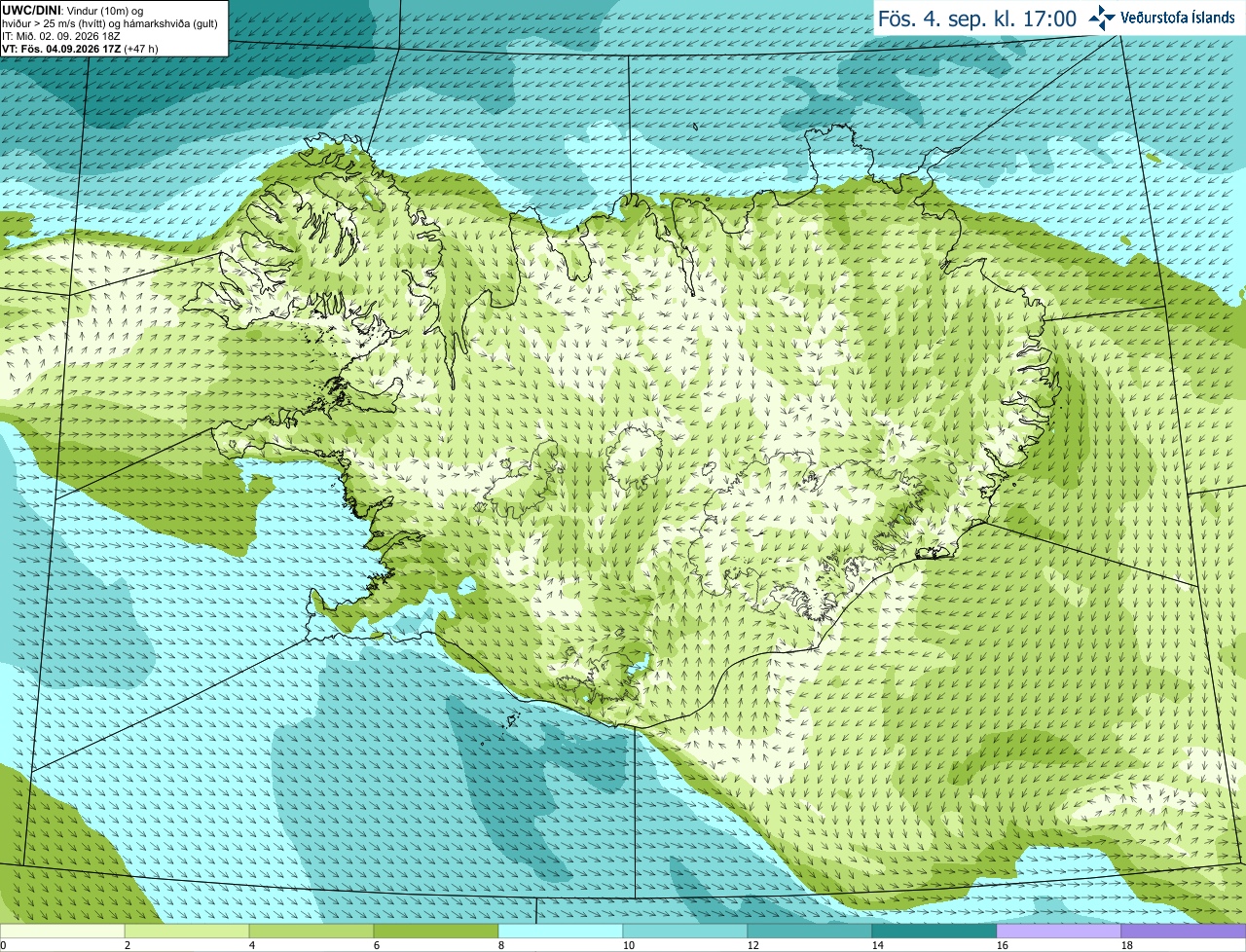Image resolution: width=1246 pixels, height=952 pixels.
Task: Click the legend scale label 2
Action: [x=128, y=945]
